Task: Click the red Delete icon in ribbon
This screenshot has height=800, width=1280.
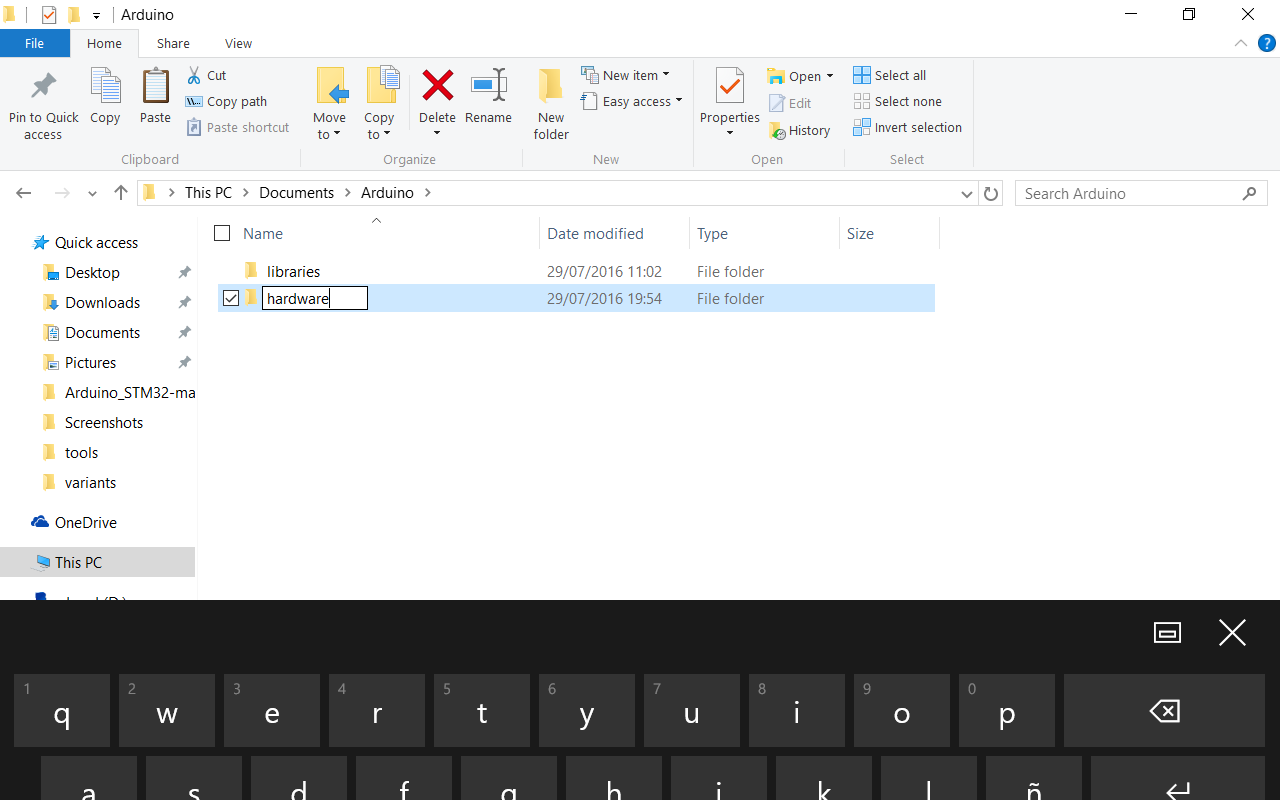Action: pos(437,87)
